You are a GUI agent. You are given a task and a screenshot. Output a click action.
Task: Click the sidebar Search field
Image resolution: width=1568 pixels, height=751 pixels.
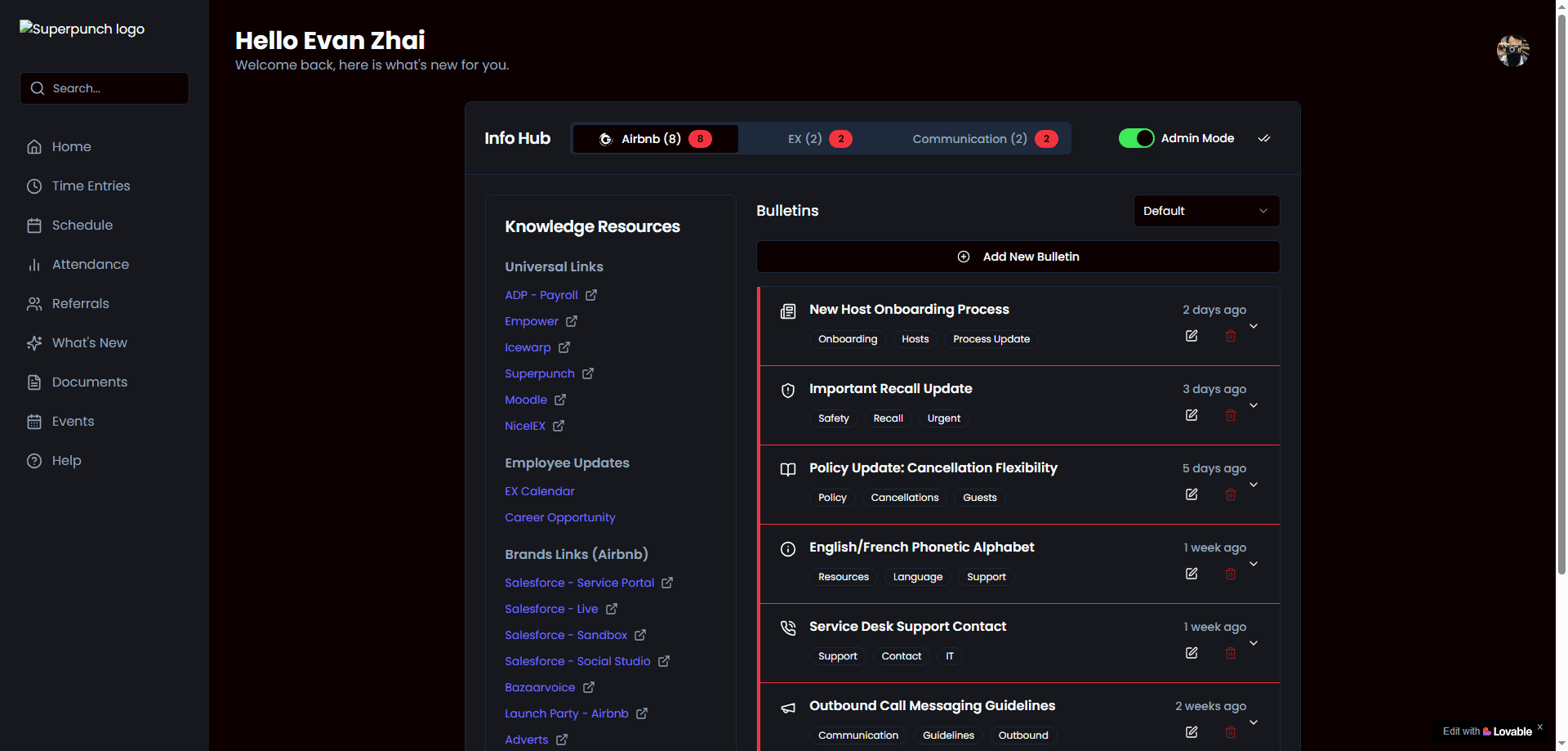(x=104, y=88)
